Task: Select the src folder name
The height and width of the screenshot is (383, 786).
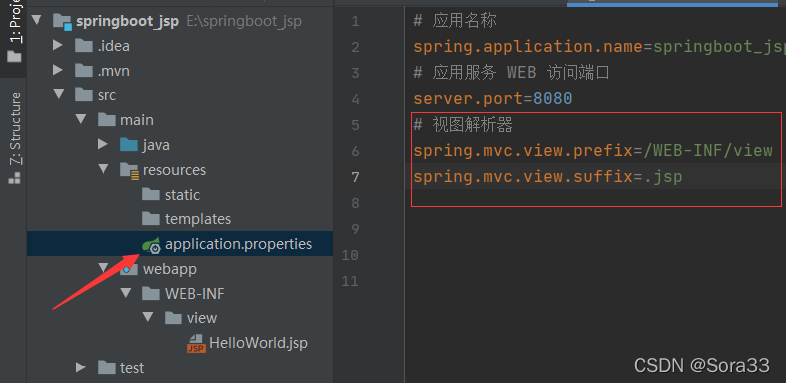Action: coord(107,95)
